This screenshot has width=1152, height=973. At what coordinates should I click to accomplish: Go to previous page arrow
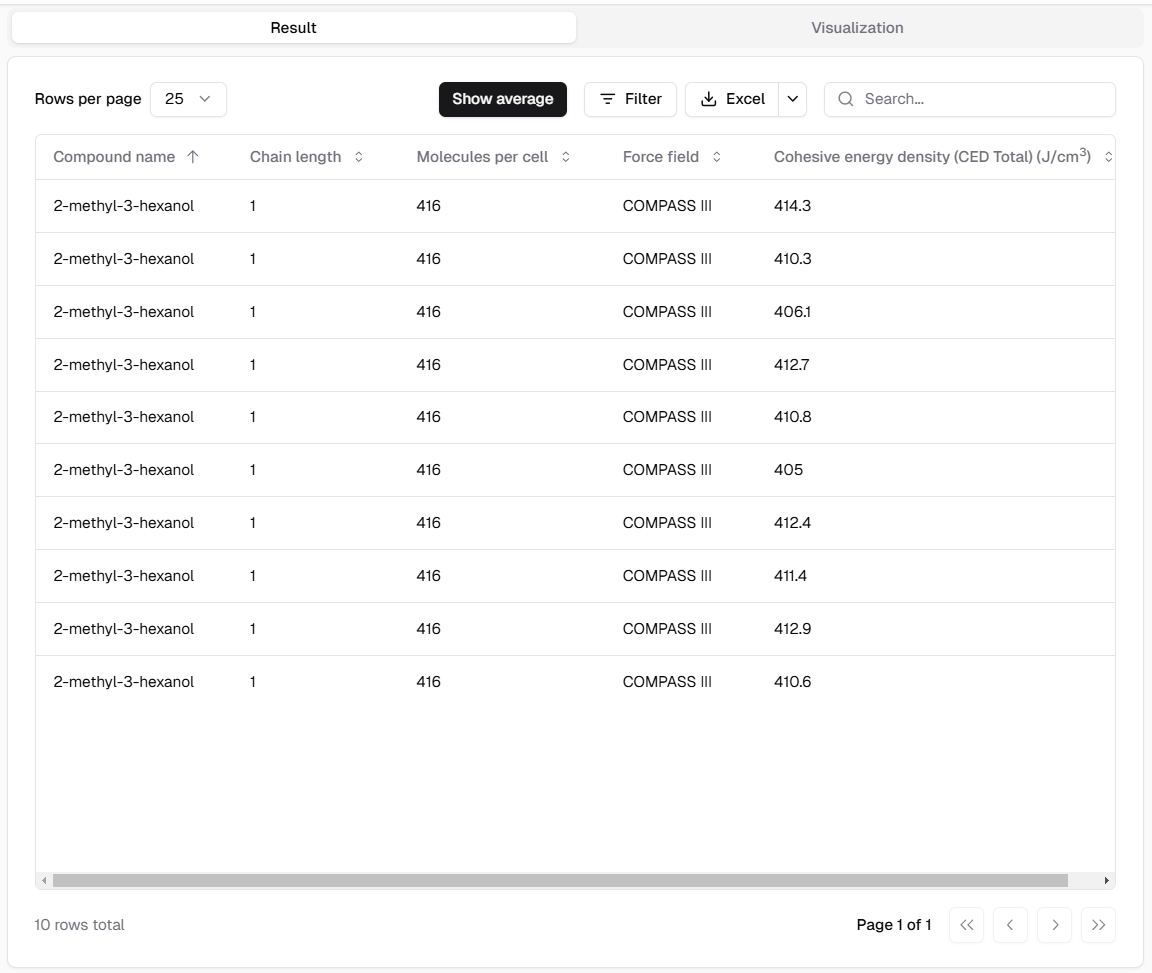point(1010,925)
